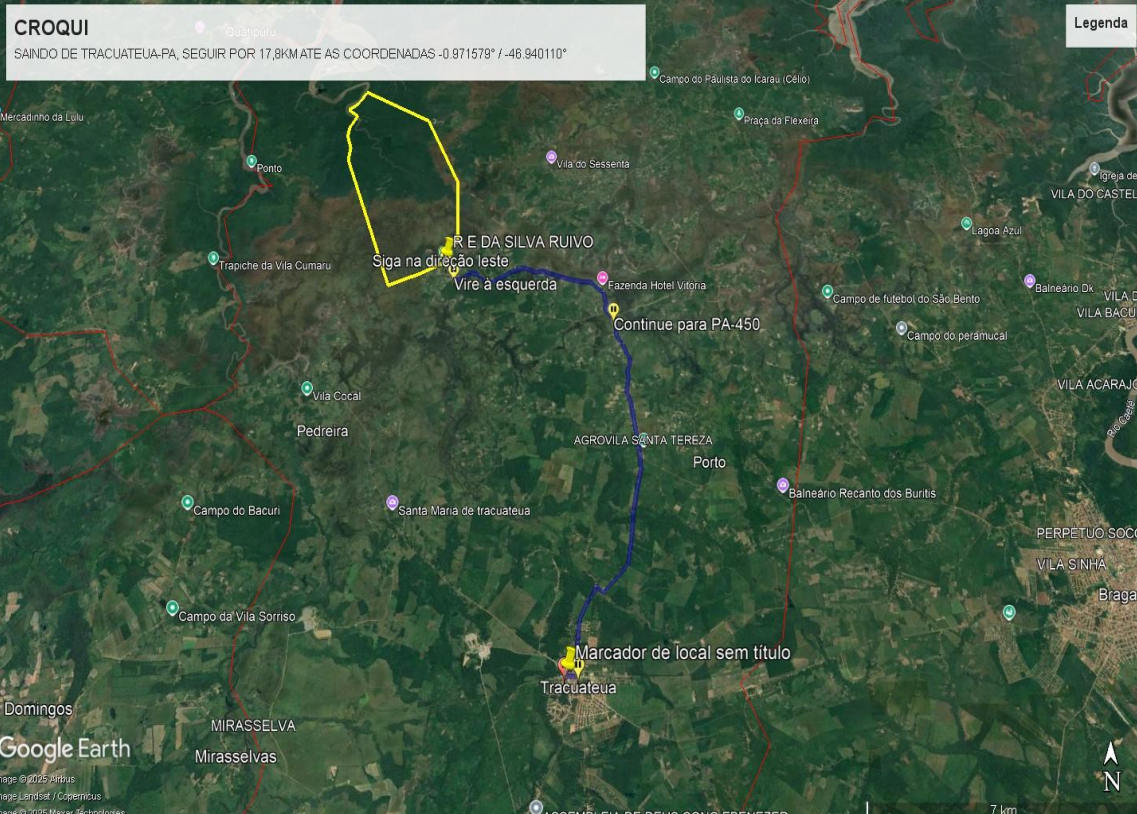
Task: Click the Continue para PA-450 route step marker
Action: [614, 309]
